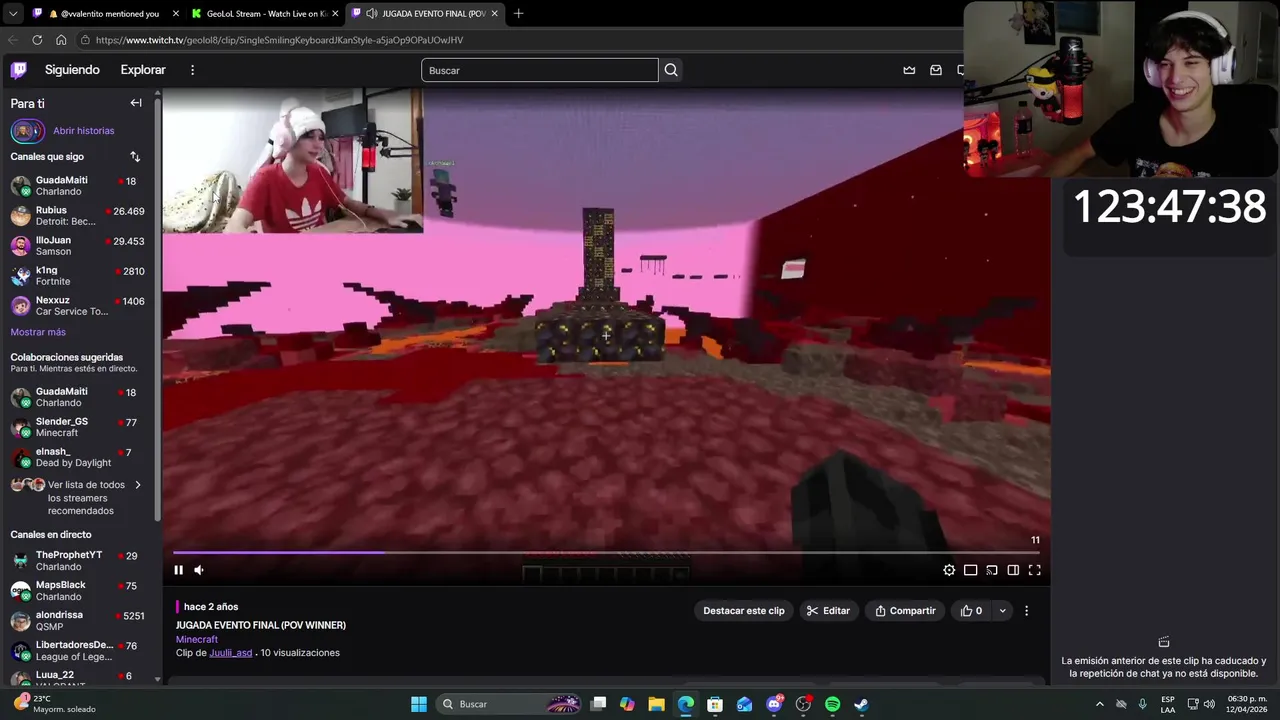1280x720 pixels.
Task: Open the Prime loot crown icon
Action: coord(909,70)
